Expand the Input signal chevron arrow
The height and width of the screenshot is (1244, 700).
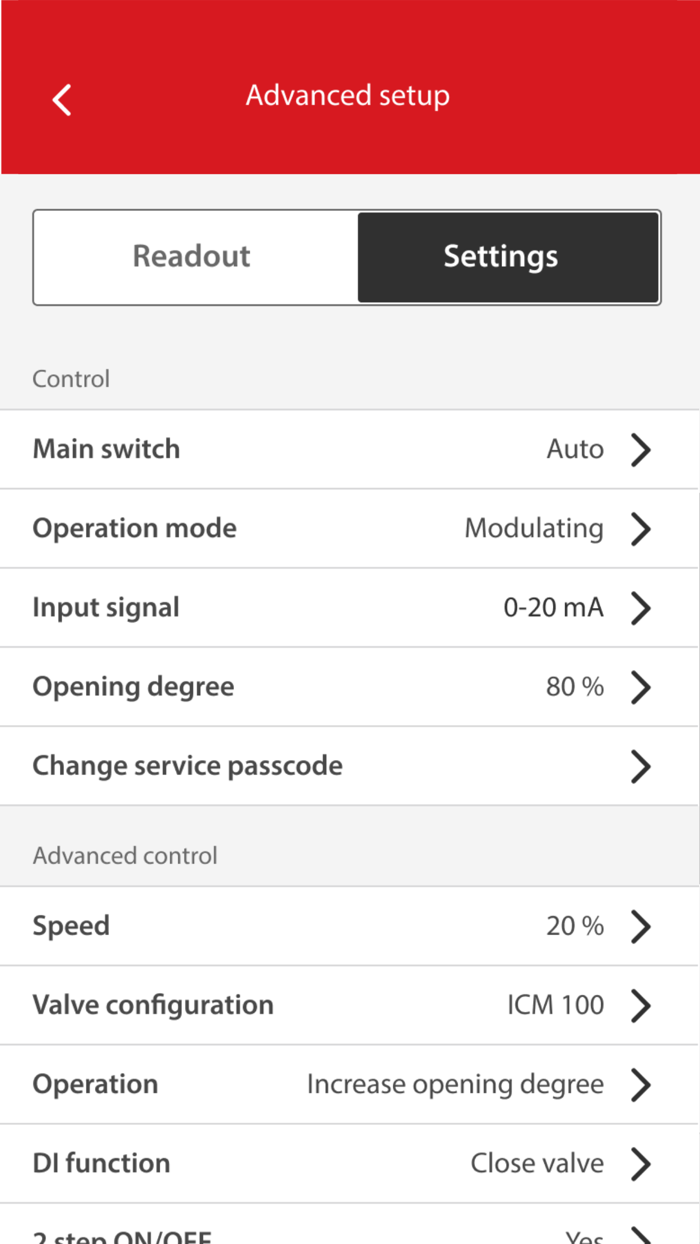pos(641,607)
